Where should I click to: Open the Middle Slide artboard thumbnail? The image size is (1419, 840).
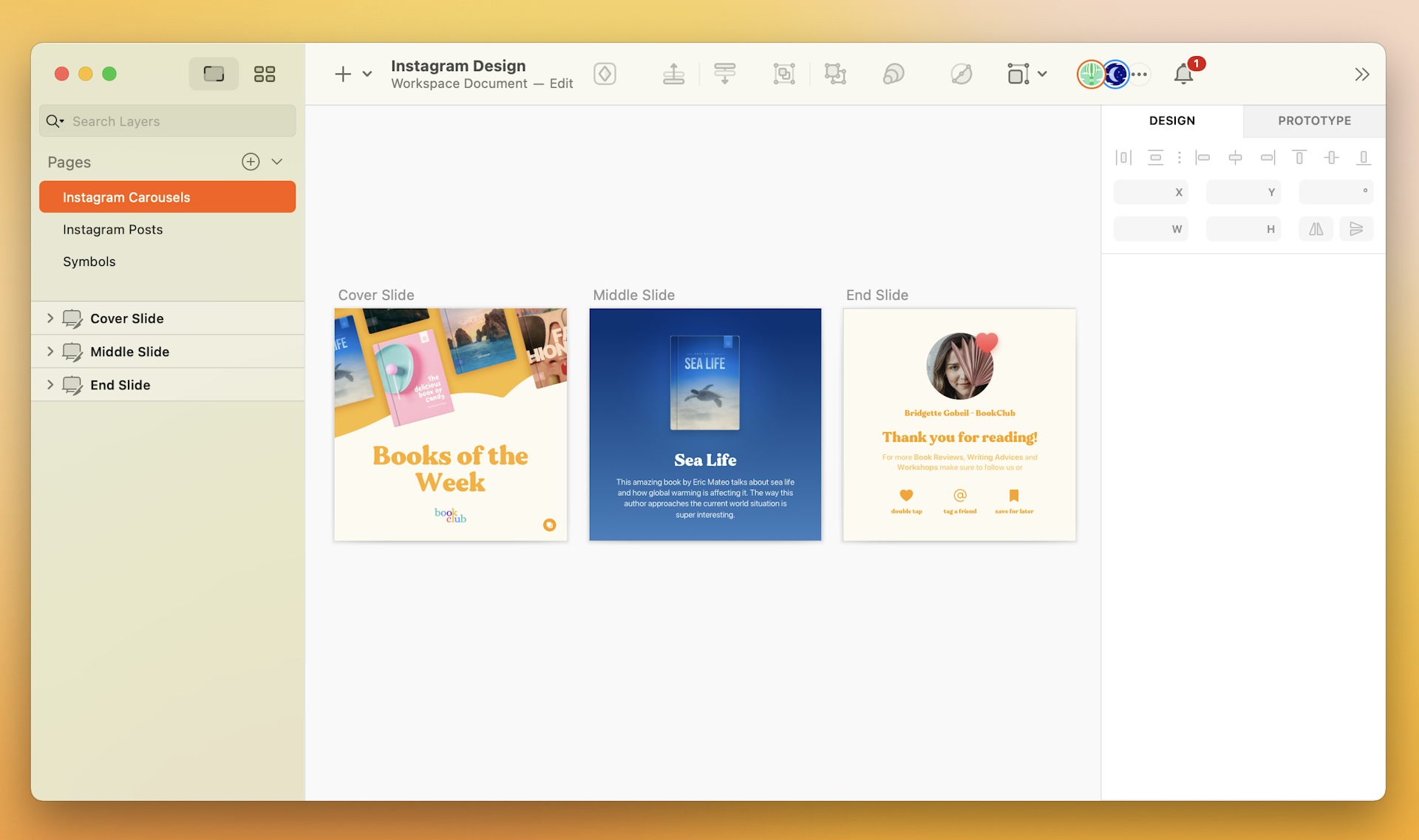tap(705, 424)
